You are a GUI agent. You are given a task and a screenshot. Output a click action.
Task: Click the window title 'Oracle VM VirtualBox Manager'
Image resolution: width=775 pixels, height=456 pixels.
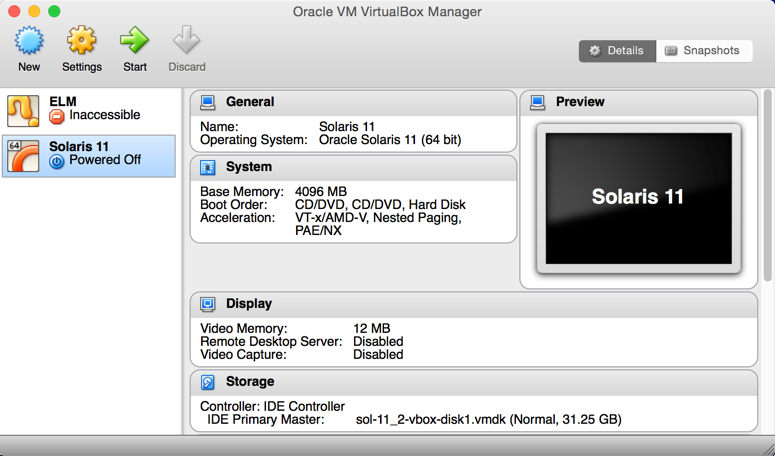[x=387, y=11]
